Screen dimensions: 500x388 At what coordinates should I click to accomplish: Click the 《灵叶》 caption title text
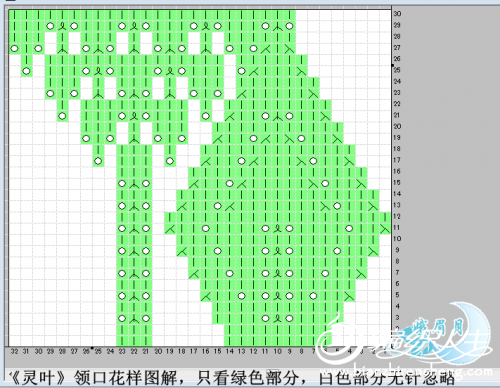pyautogui.click(x=38, y=378)
